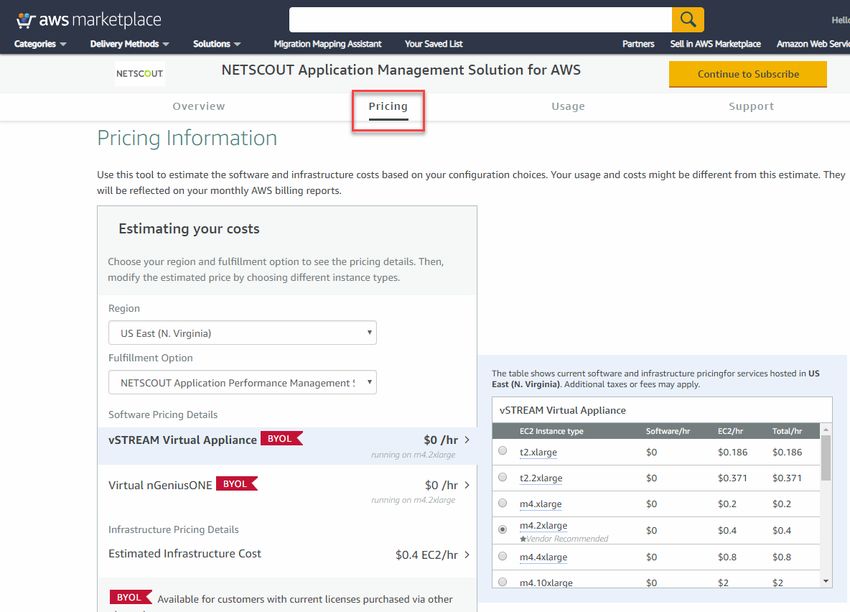This screenshot has width=850, height=612.
Task: Click into the marketplace search field
Action: 480,20
